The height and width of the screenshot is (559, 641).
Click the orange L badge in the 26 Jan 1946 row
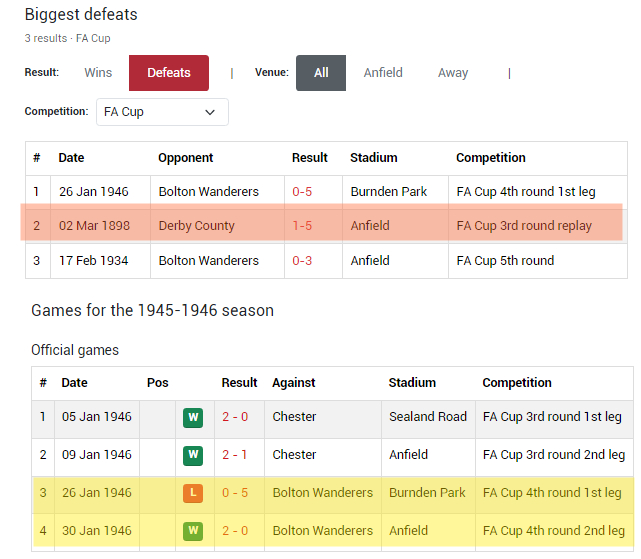point(193,494)
